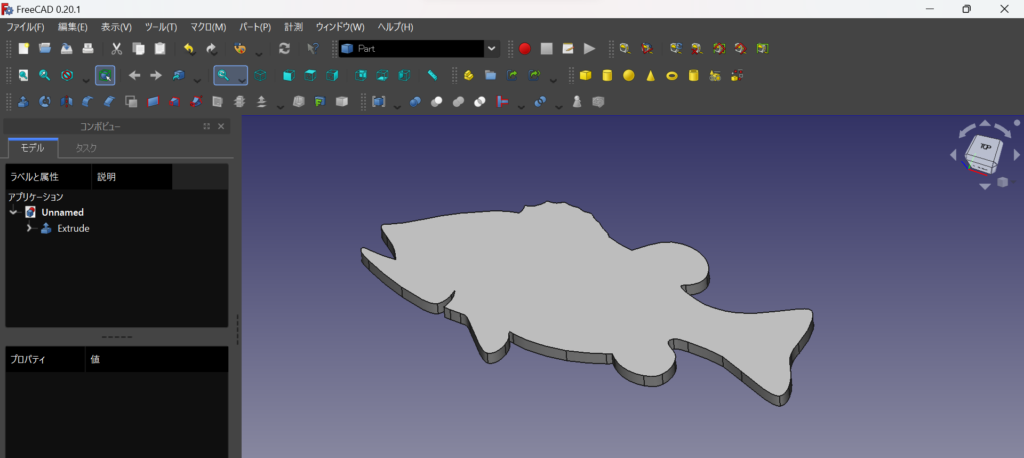Close the コンボビュー panel
The image size is (1024, 458).
point(221,126)
